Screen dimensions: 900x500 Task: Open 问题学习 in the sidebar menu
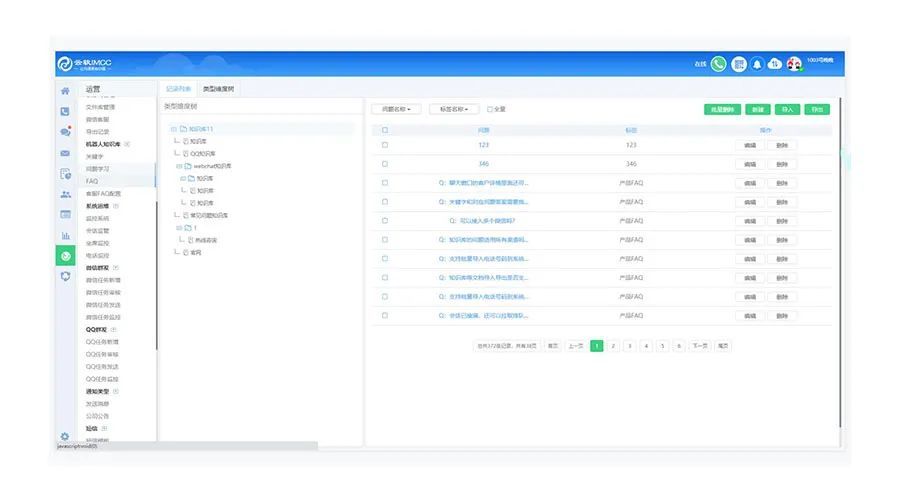click(98, 169)
